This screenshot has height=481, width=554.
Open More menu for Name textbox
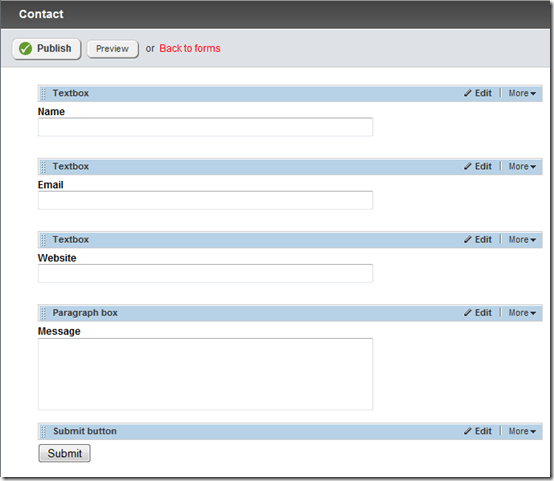pos(522,93)
